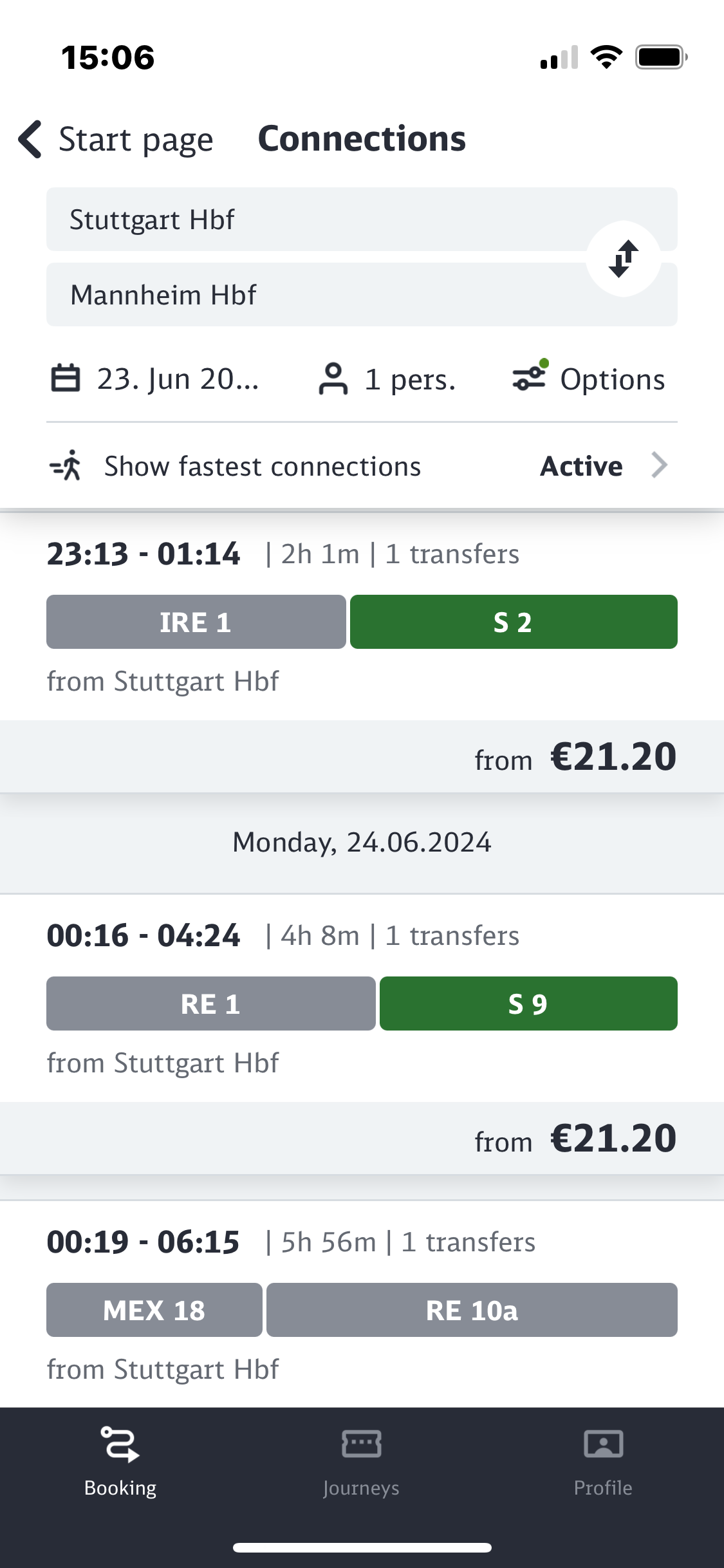Toggle Show fastest connections Active setting

581,466
